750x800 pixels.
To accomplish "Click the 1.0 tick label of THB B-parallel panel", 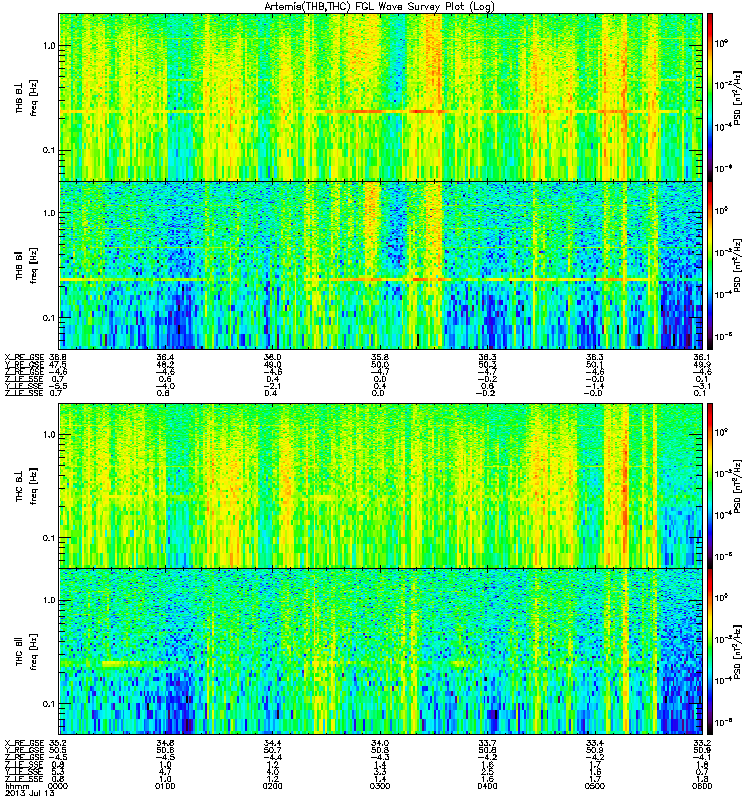I will tap(49, 213).
